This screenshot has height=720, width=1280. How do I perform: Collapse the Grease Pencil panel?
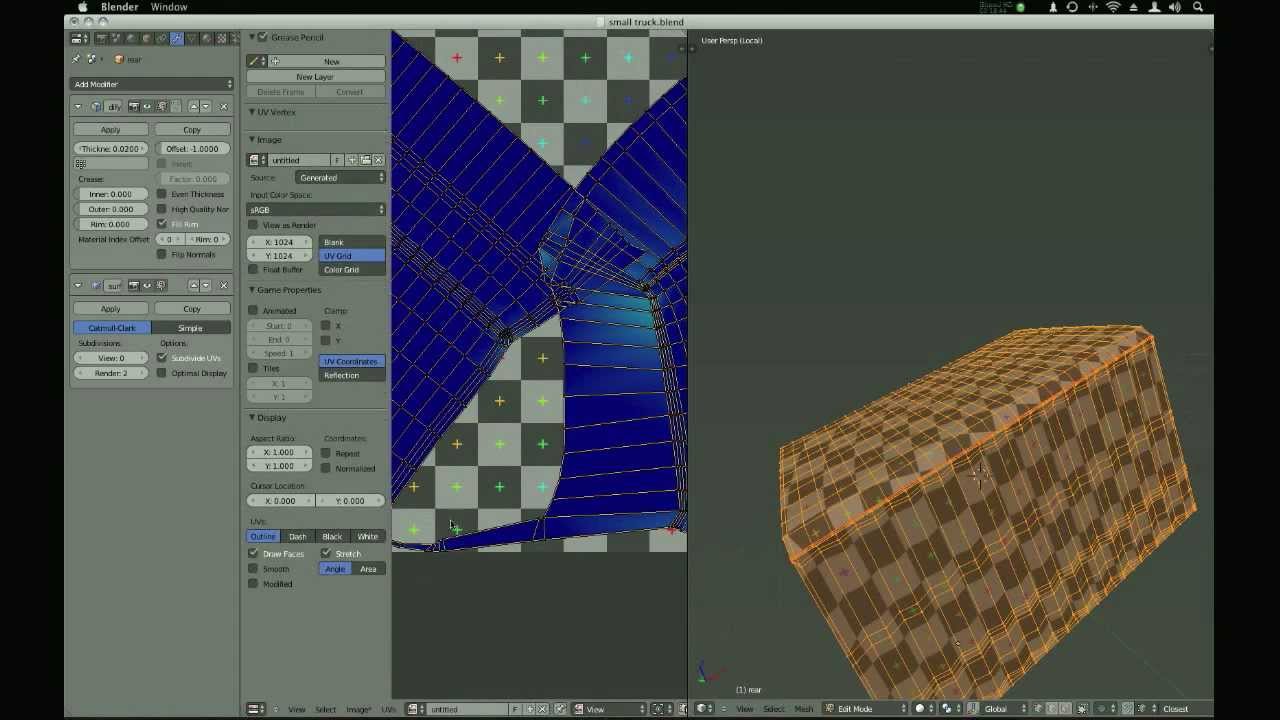coord(252,37)
